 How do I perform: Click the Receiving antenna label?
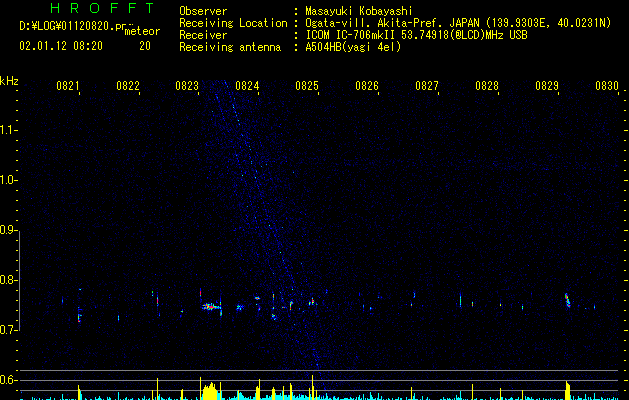(x=230, y=47)
